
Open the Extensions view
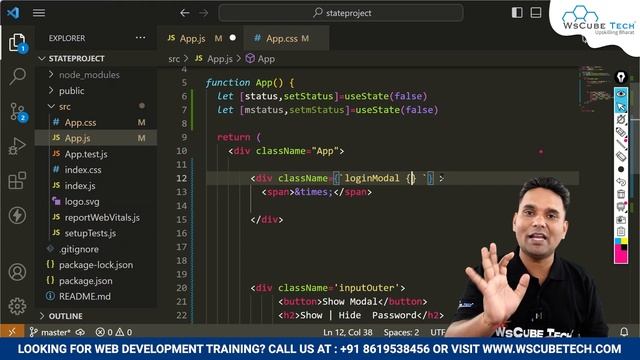coord(17,180)
